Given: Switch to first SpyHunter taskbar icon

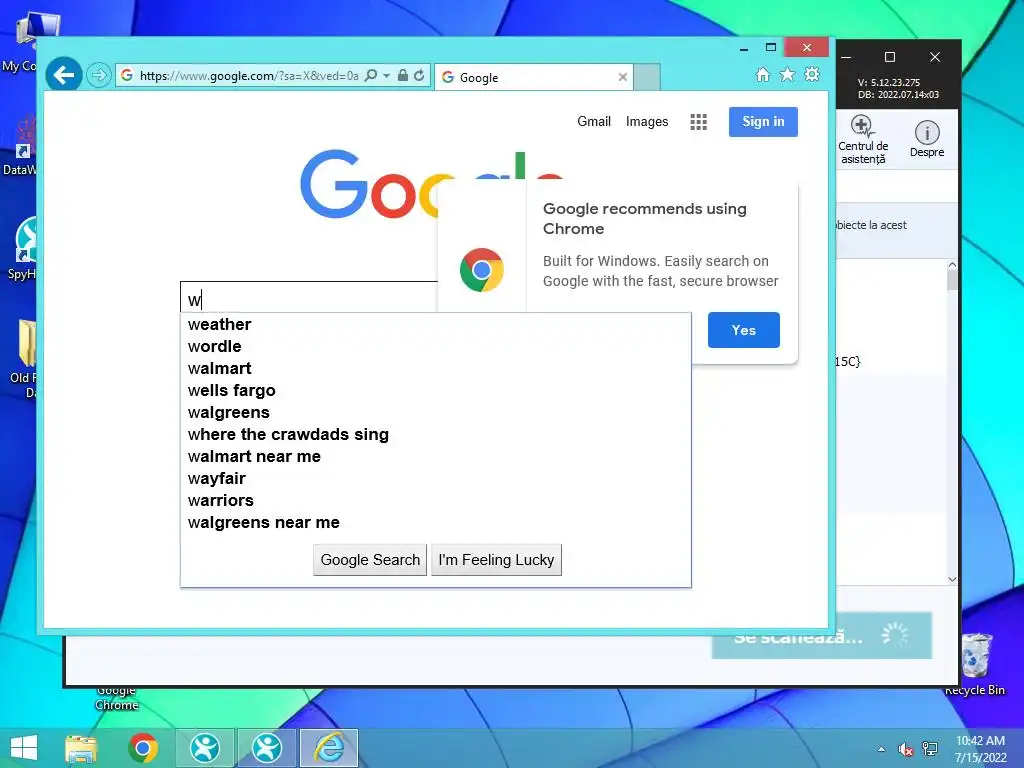Looking at the screenshot, I should [x=204, y=748].
